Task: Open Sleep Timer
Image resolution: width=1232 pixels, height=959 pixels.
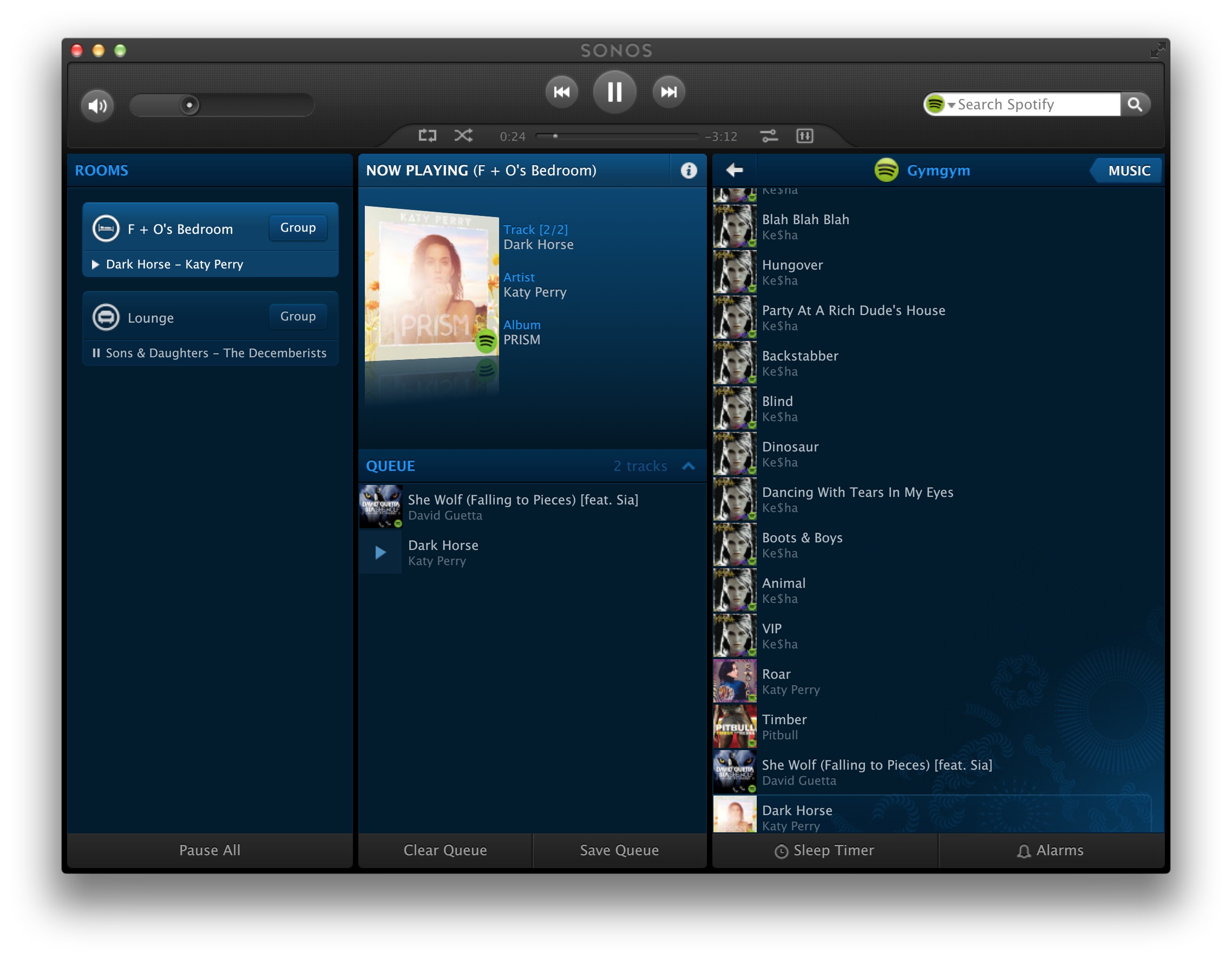Action: coord(825,850)
